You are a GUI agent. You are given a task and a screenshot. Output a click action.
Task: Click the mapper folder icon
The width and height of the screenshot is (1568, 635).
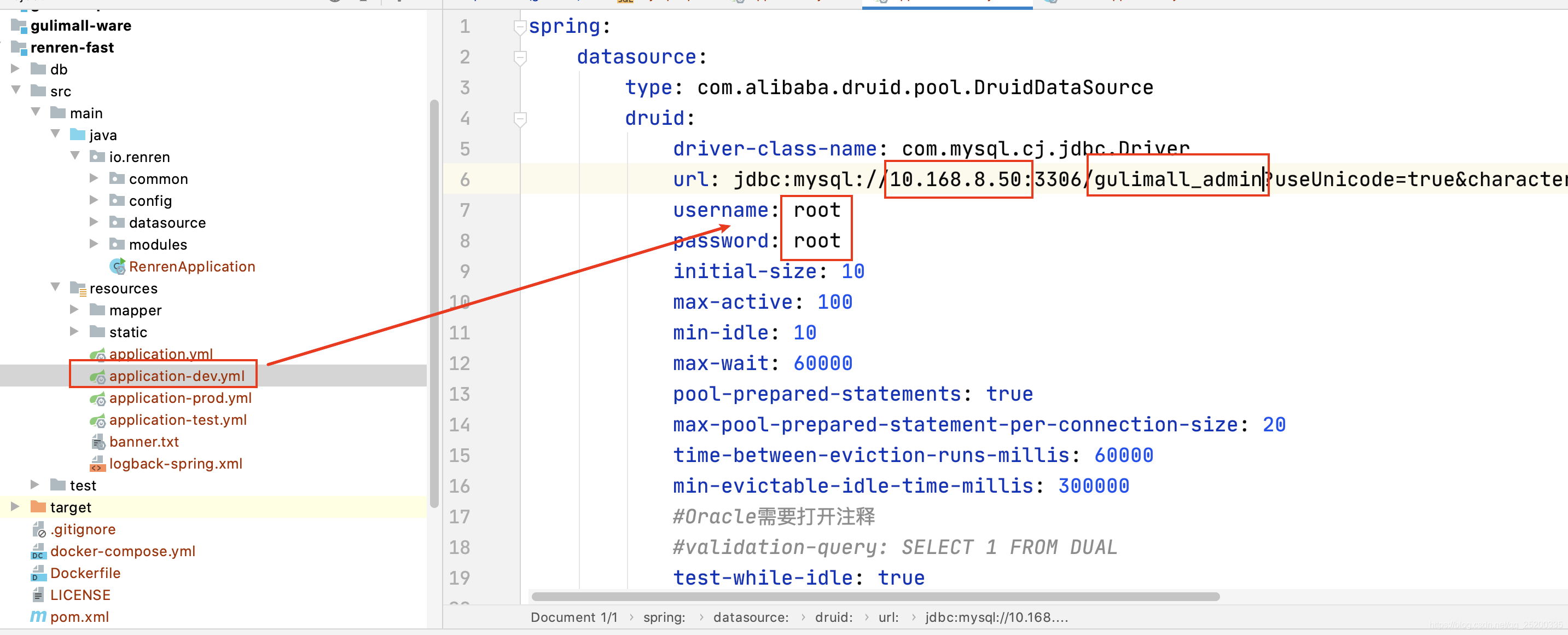pos(97,310)
